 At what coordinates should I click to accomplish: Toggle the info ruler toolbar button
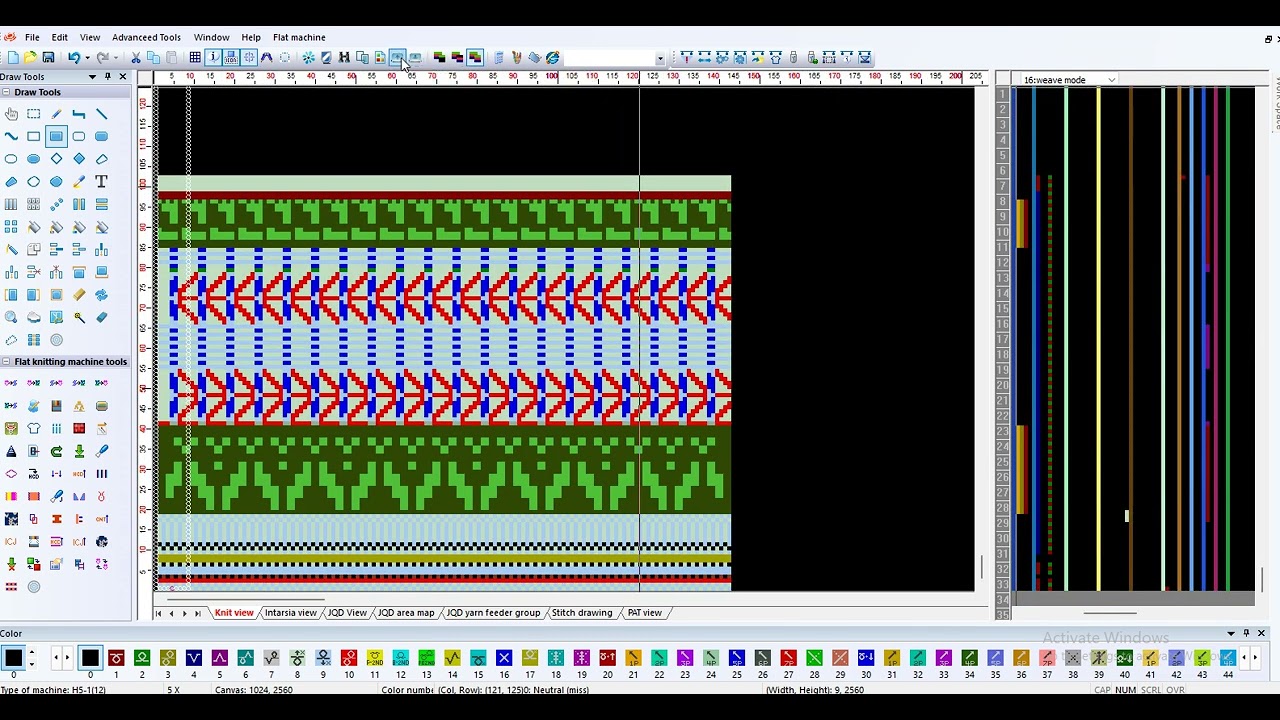coord(214,58)
